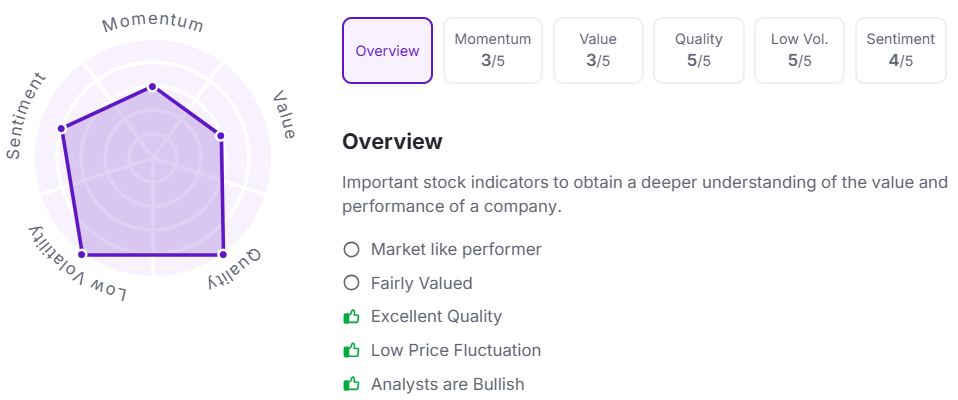
Task: Click thumbs-up icon beside Analysts are Bullish
Action: point(351,384)
